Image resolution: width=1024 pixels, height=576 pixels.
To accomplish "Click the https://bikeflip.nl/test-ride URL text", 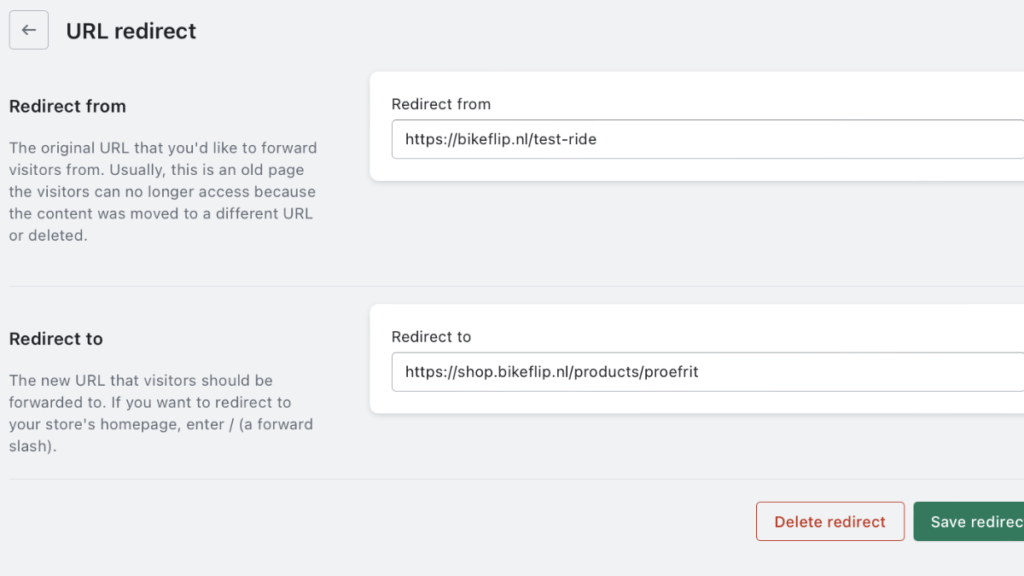I will coord(501,139).
